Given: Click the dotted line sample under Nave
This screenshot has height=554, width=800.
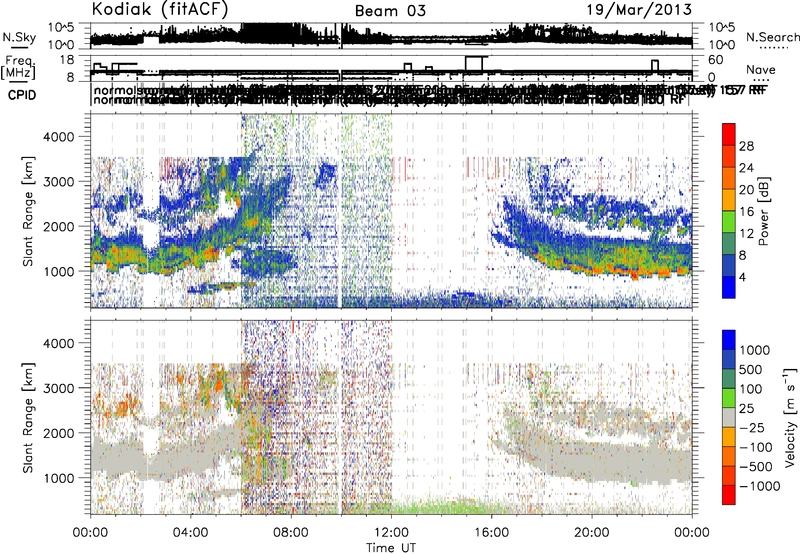Looking at the screenshot, I should coord(761,81).
